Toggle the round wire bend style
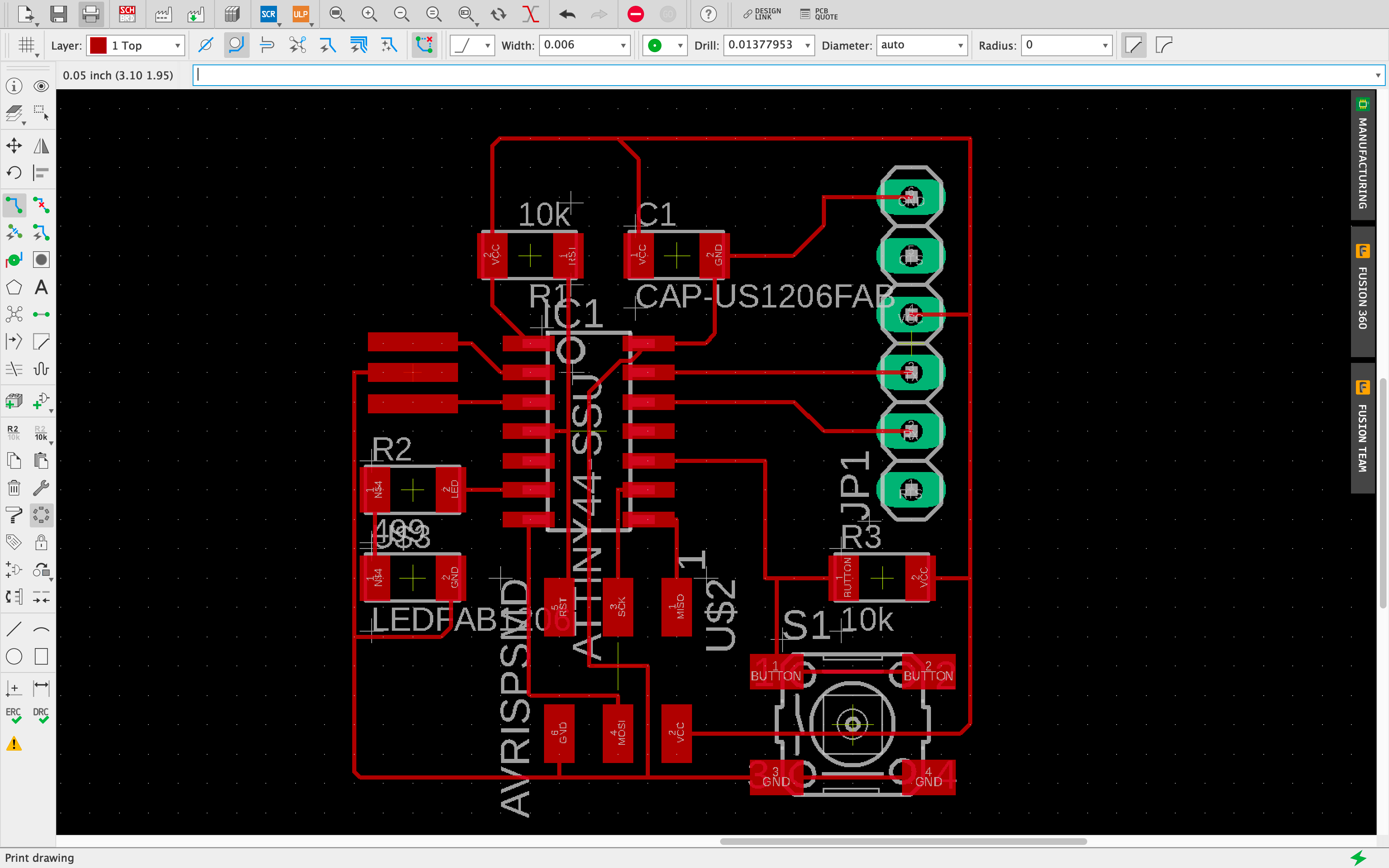The image size is (1389, 868). click(x=1164, y=45)
